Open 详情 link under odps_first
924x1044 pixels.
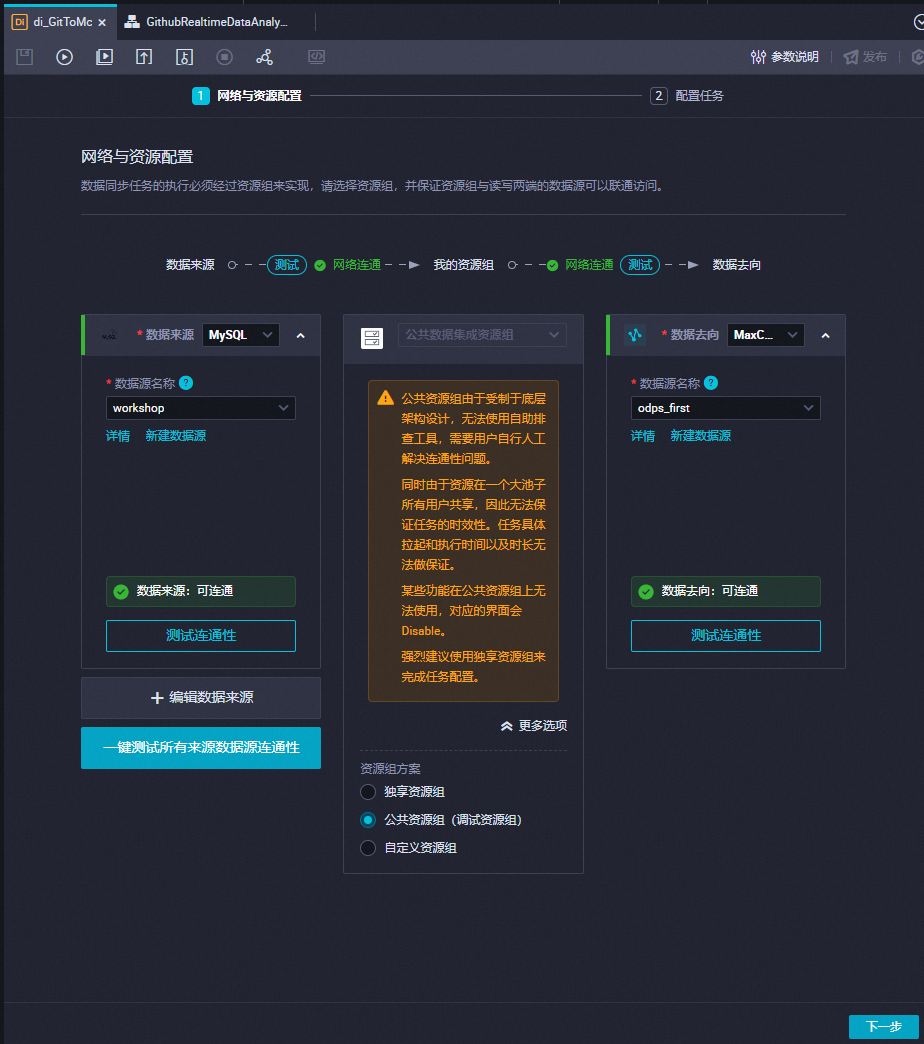click(643, 435)
